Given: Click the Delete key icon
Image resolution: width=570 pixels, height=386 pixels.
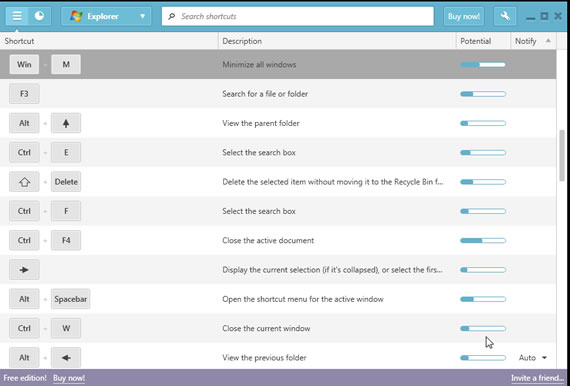Looking at the screenshot, I should [66, 182].
